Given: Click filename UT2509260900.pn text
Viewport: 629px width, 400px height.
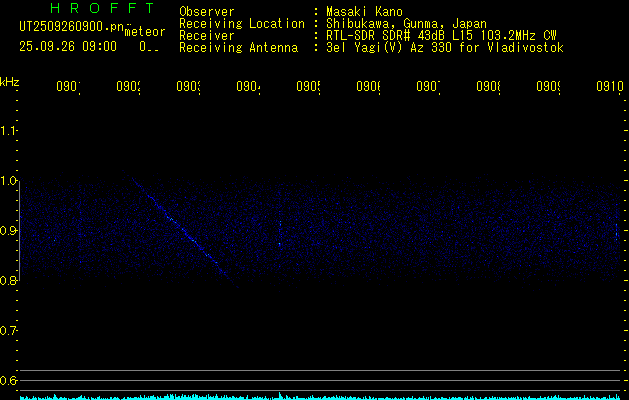Looking at the screenshot, I should (72, 27).
